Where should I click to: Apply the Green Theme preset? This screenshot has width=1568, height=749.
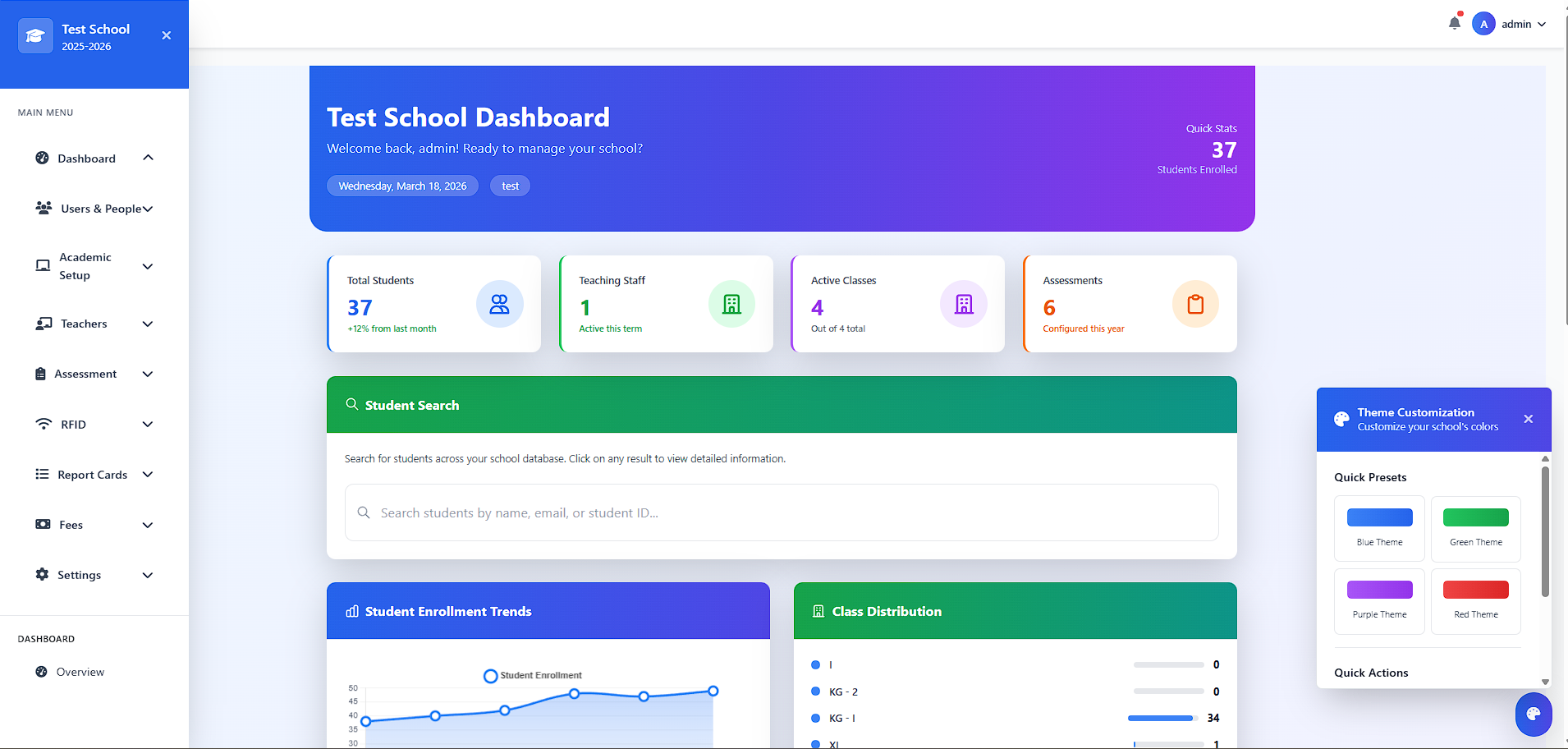(1475, 528)
